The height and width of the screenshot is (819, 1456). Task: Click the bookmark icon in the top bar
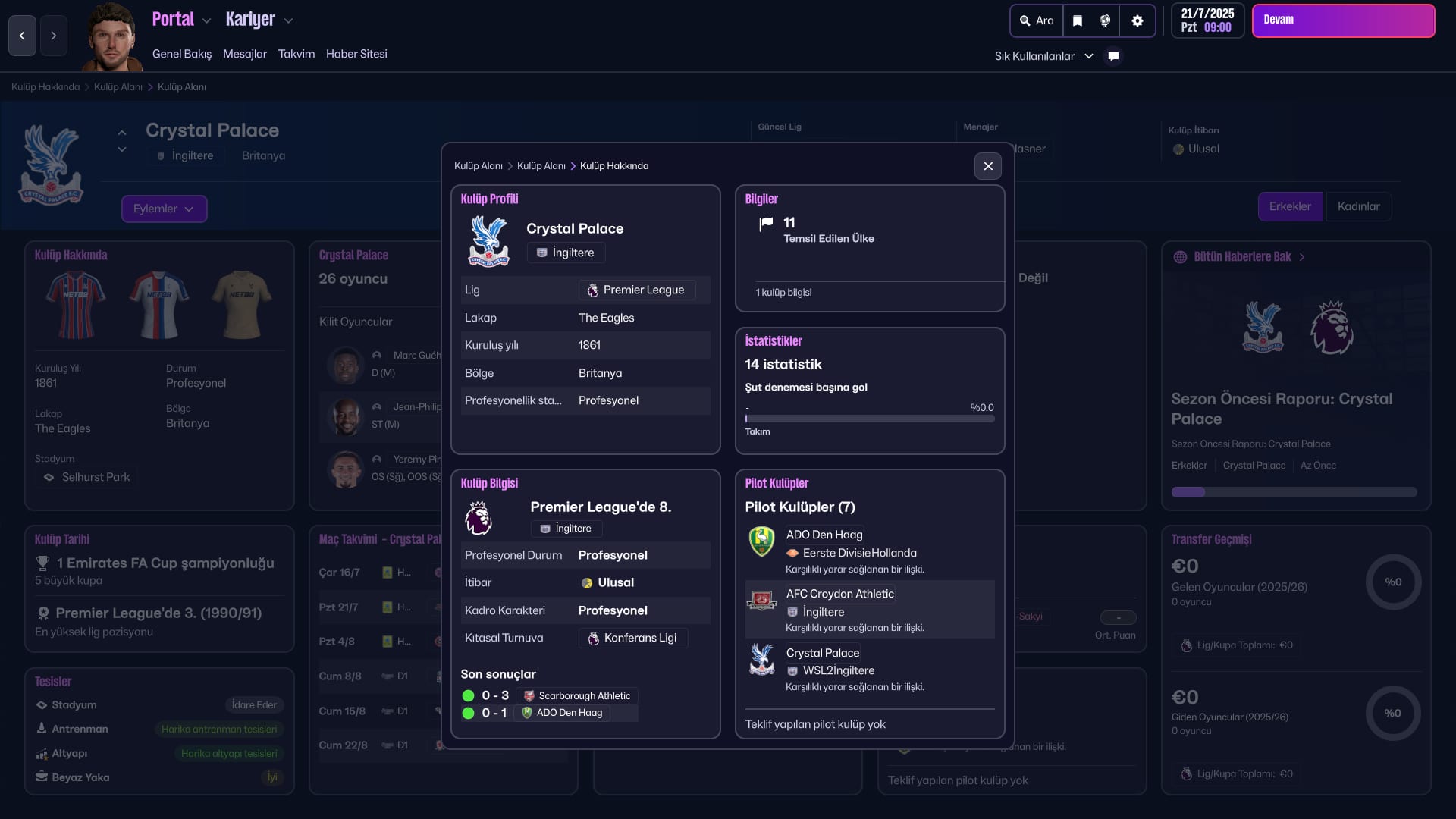(x=1077, y=21)
